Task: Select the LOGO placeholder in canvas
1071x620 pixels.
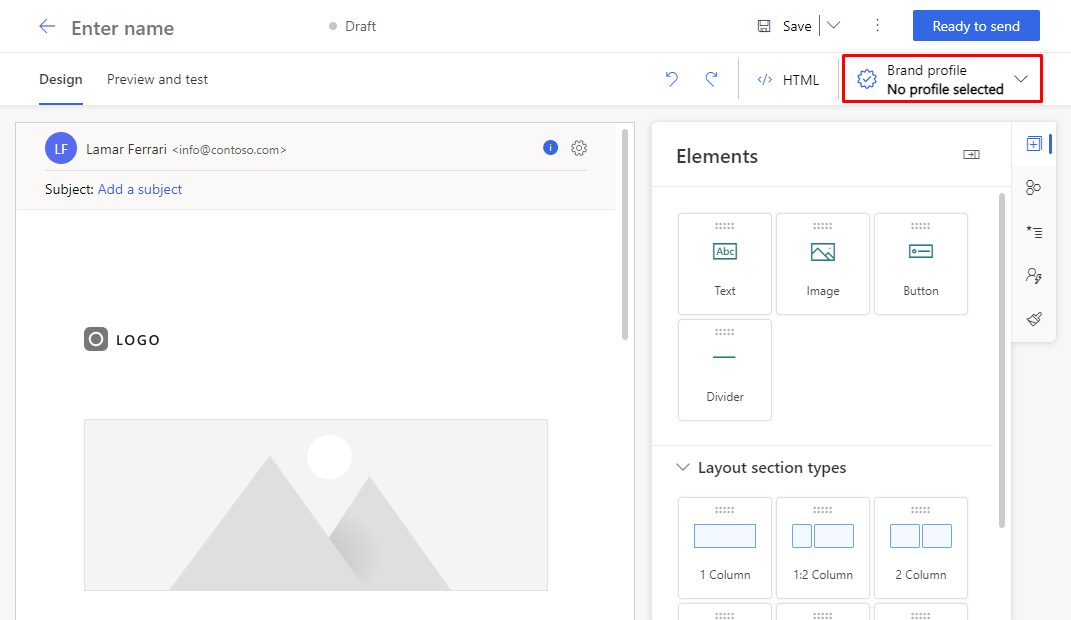Action: (x=122, y=339)
